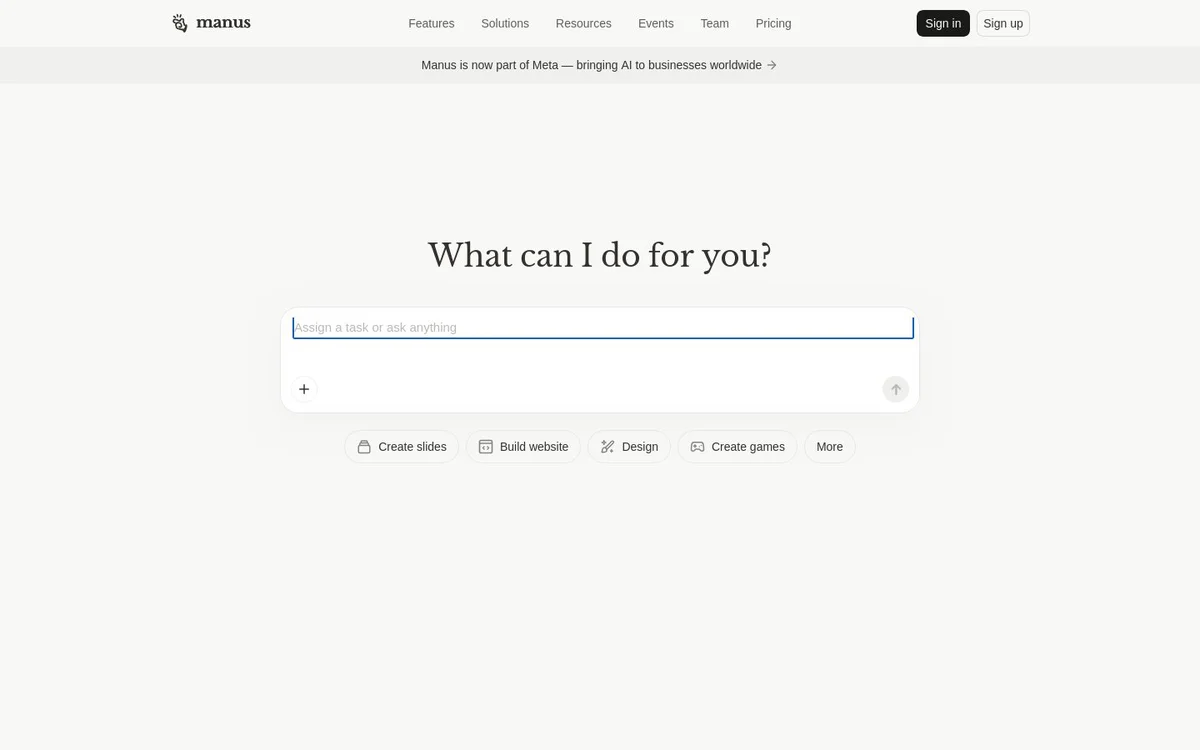Click the gamepad icon in Create games
Screen dimensions: 1200x750
coord(698,447)
